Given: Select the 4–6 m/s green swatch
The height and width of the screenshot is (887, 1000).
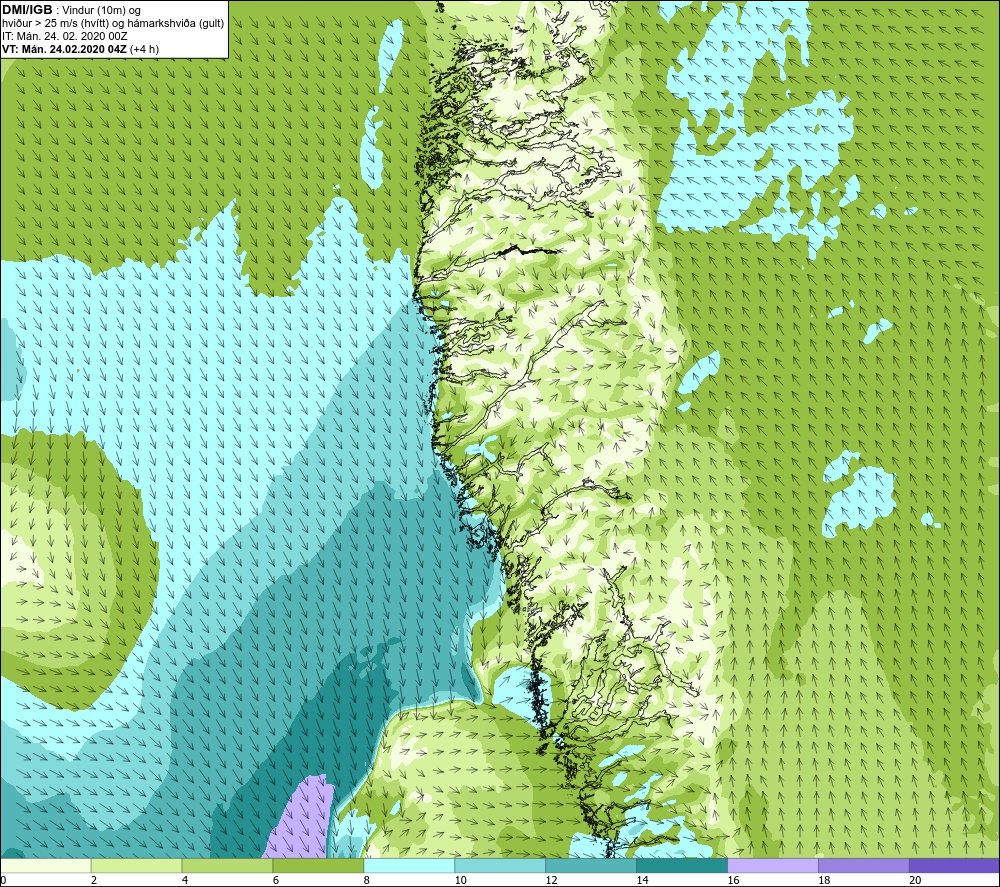Looking at the screenshot, I should pyautogui.click(x=227, y=865).
